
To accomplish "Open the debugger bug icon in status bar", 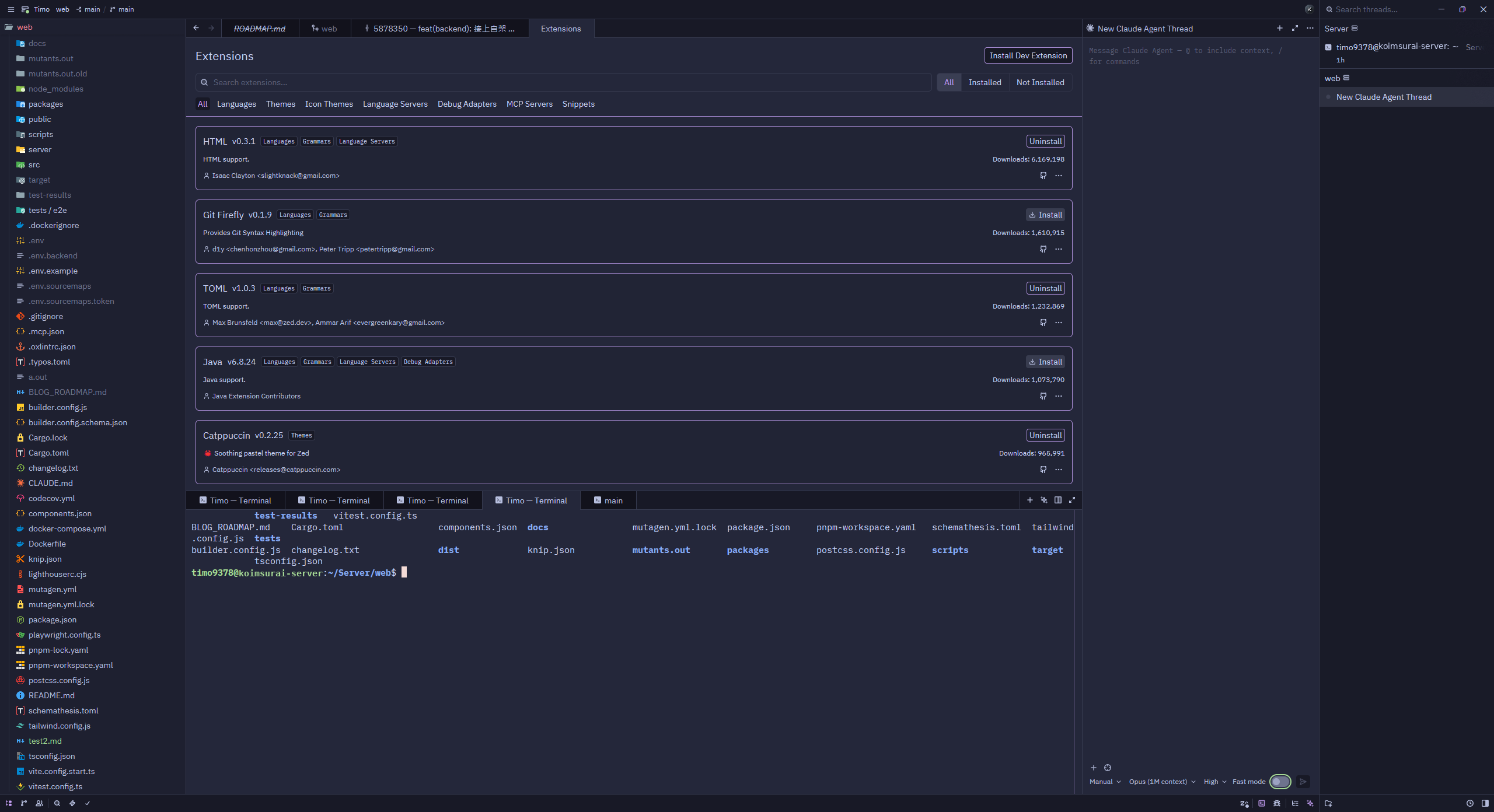I will (1277, 803).
